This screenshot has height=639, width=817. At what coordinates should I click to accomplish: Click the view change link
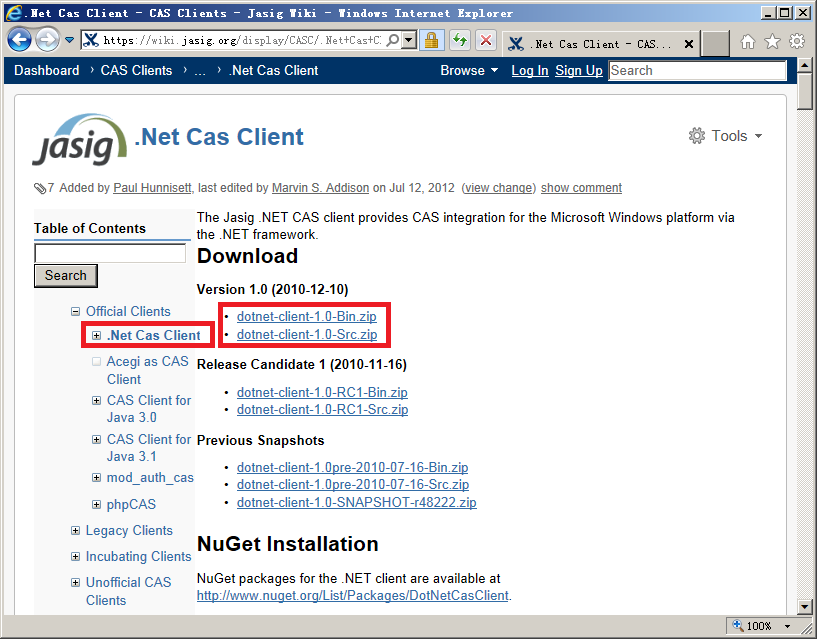point(499,188)
